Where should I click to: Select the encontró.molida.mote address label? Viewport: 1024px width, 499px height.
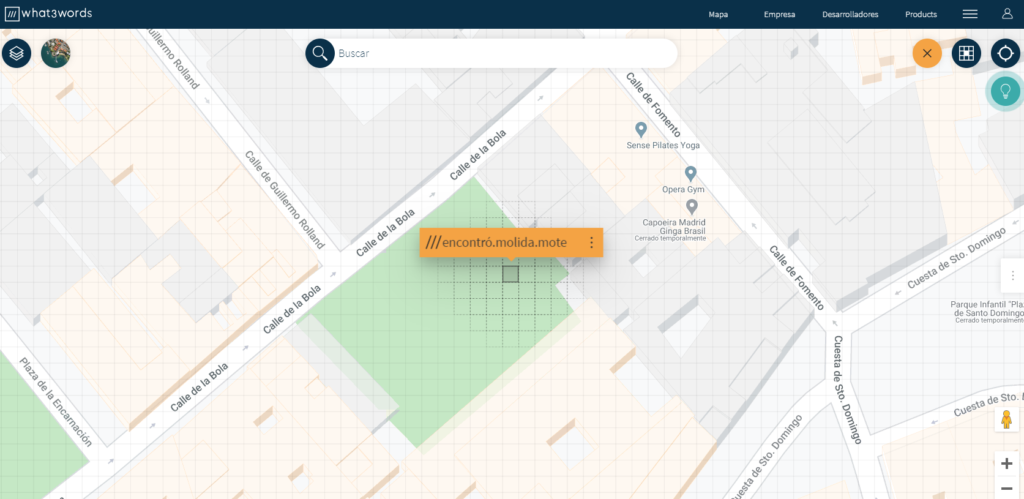[x=496, y=242]
